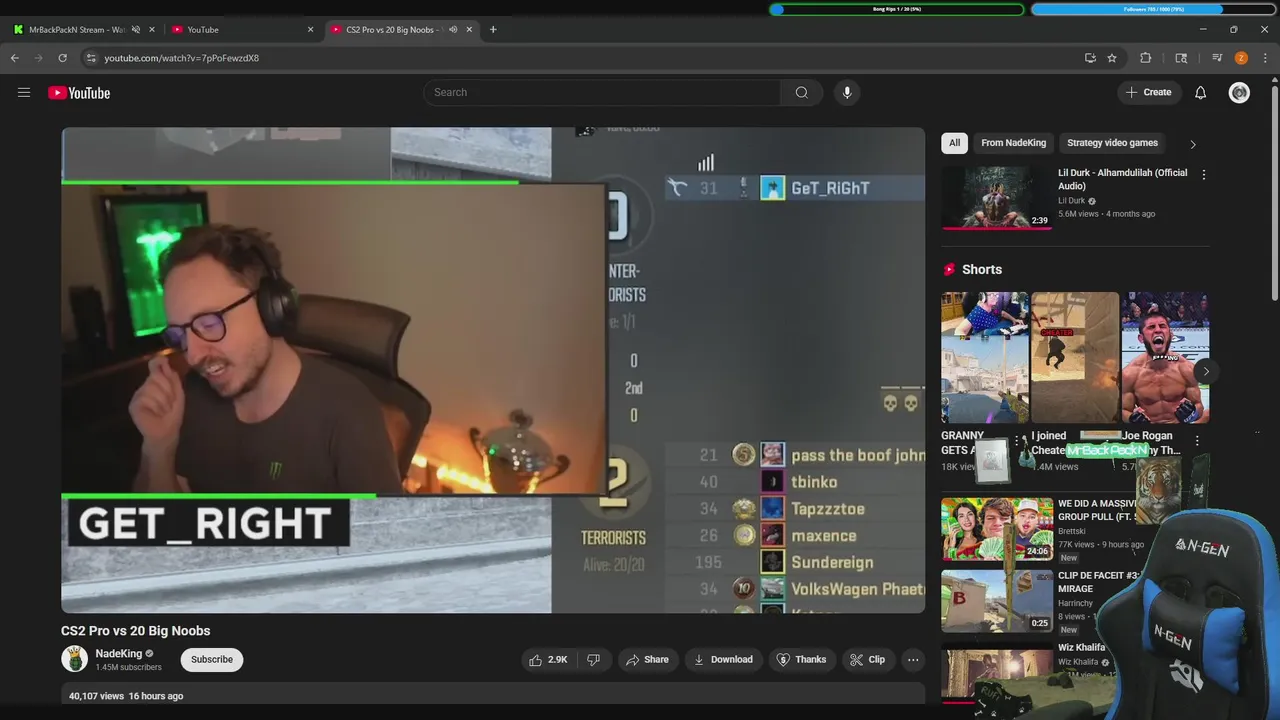
Task: Click the YouTube search input field
Action: 602,93
